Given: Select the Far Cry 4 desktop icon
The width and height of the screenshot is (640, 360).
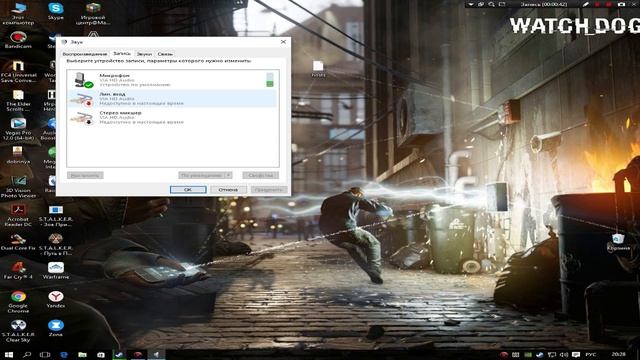Looking at the screenshot, I should [x=18, y=271].
